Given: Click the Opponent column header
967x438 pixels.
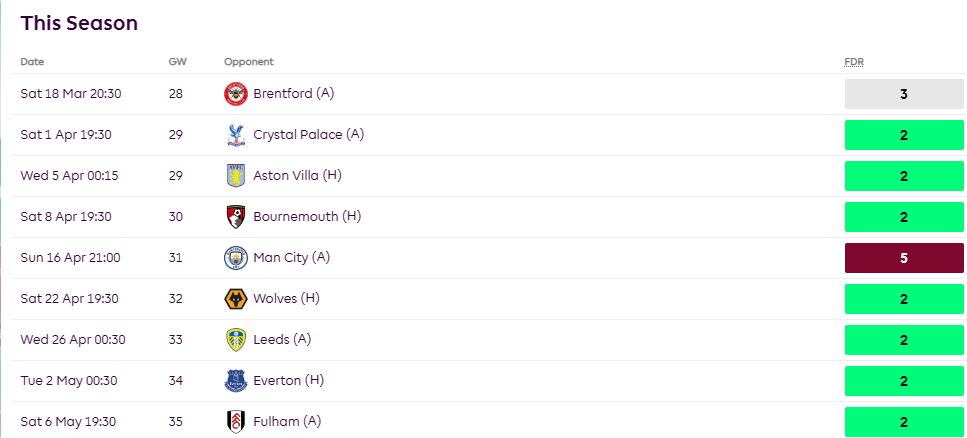Looking at the screenshot, I should click(x=248, y=62).
